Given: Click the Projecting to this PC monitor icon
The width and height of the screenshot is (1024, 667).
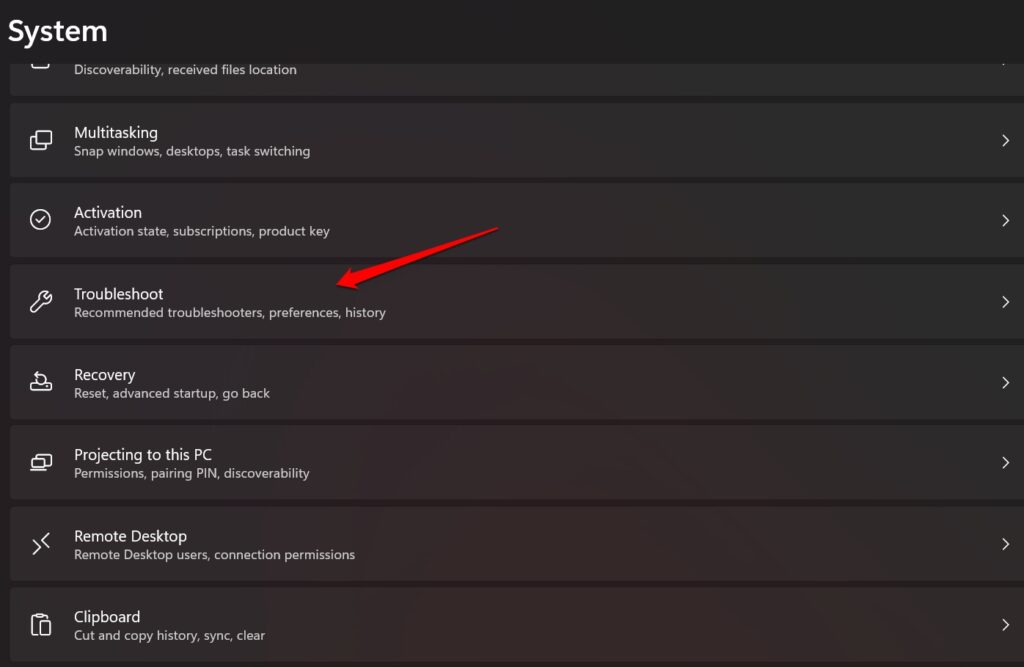Looking at the screenshot, I should (x=40, y=462).
